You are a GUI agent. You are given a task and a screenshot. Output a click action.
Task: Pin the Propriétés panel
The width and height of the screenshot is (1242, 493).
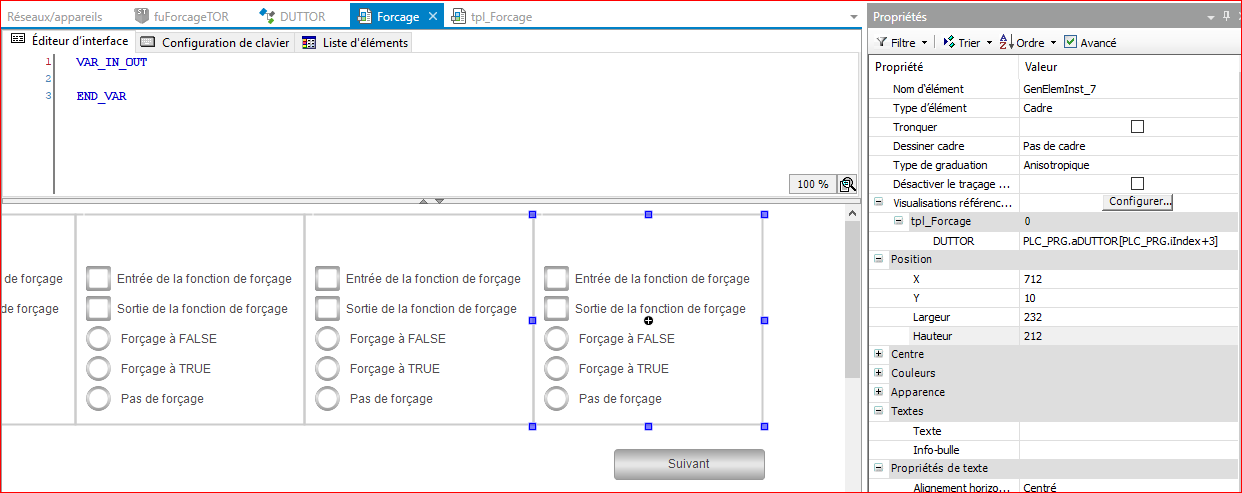pos(1226,17)
